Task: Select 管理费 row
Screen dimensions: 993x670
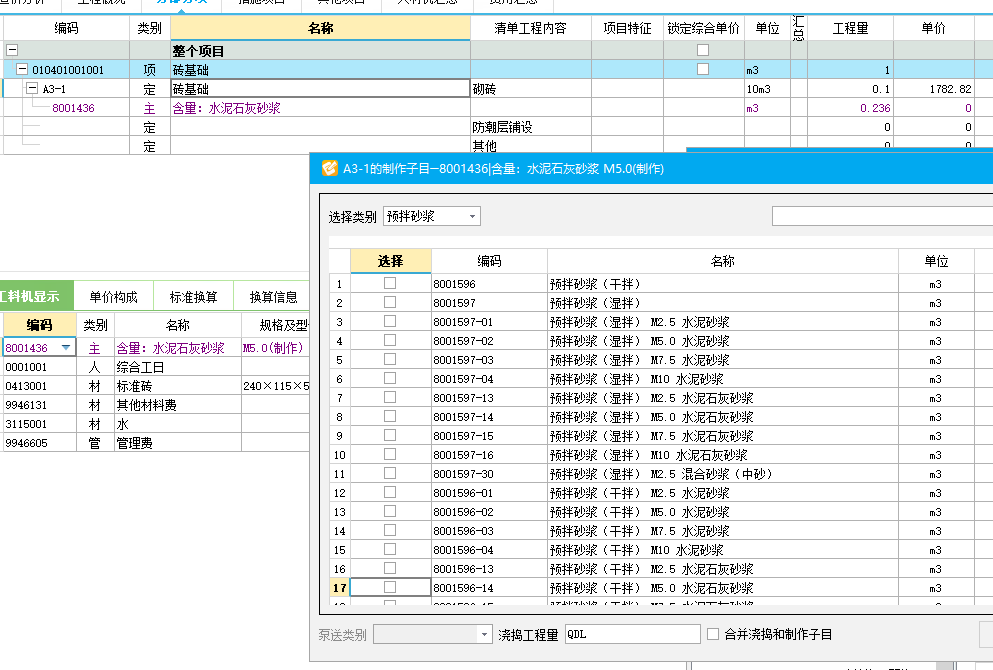Action: (155, 443)
